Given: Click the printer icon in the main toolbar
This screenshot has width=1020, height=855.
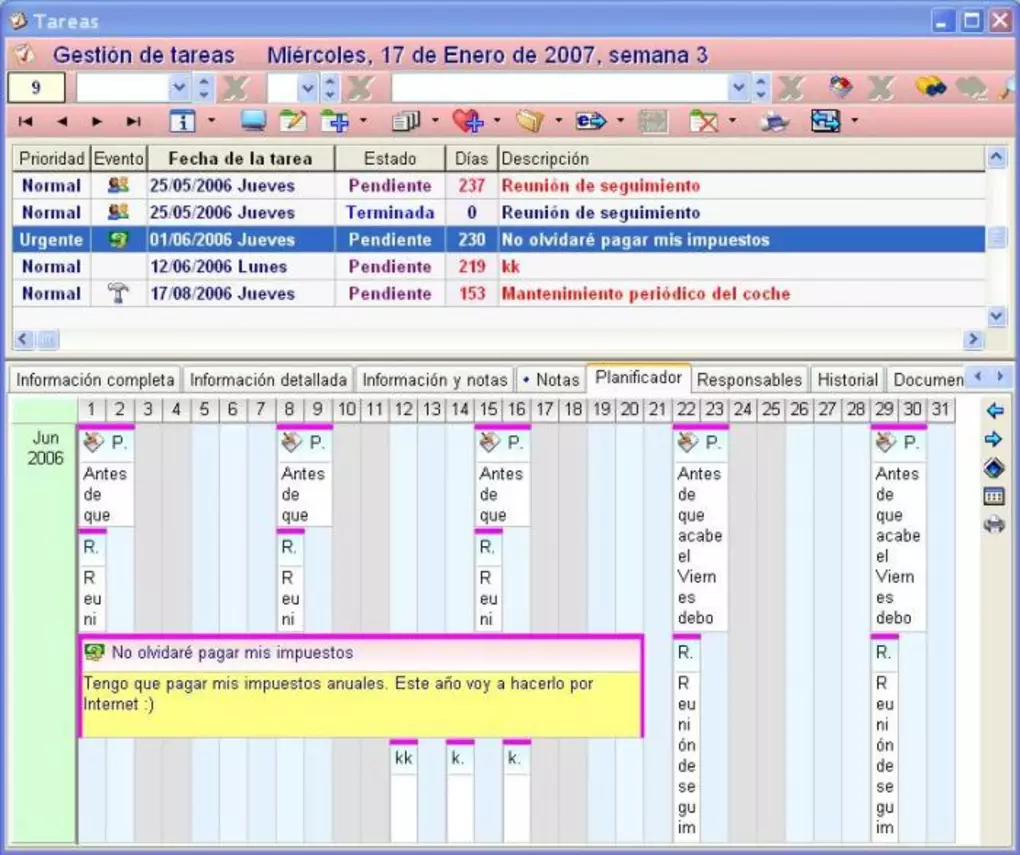Looking at the screenshot, I should (x=773, y=122).
